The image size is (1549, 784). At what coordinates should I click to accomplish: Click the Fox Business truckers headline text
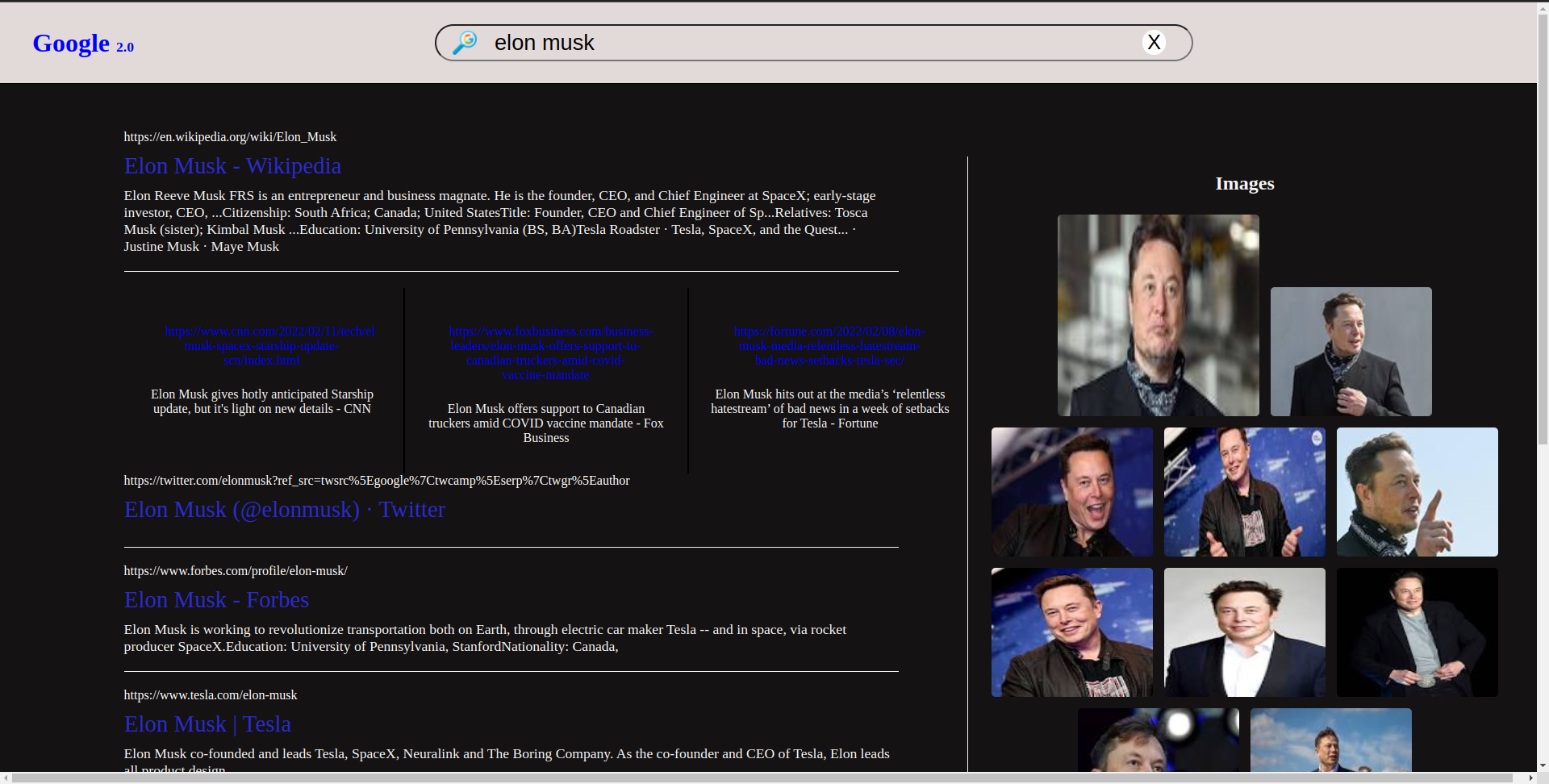(x=546, y=423)
